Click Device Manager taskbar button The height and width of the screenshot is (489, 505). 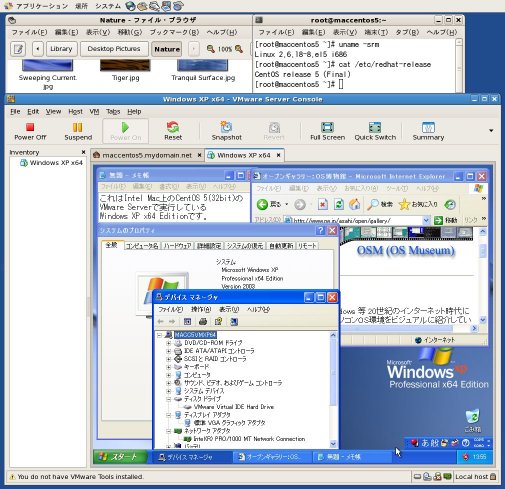point(191,457)
